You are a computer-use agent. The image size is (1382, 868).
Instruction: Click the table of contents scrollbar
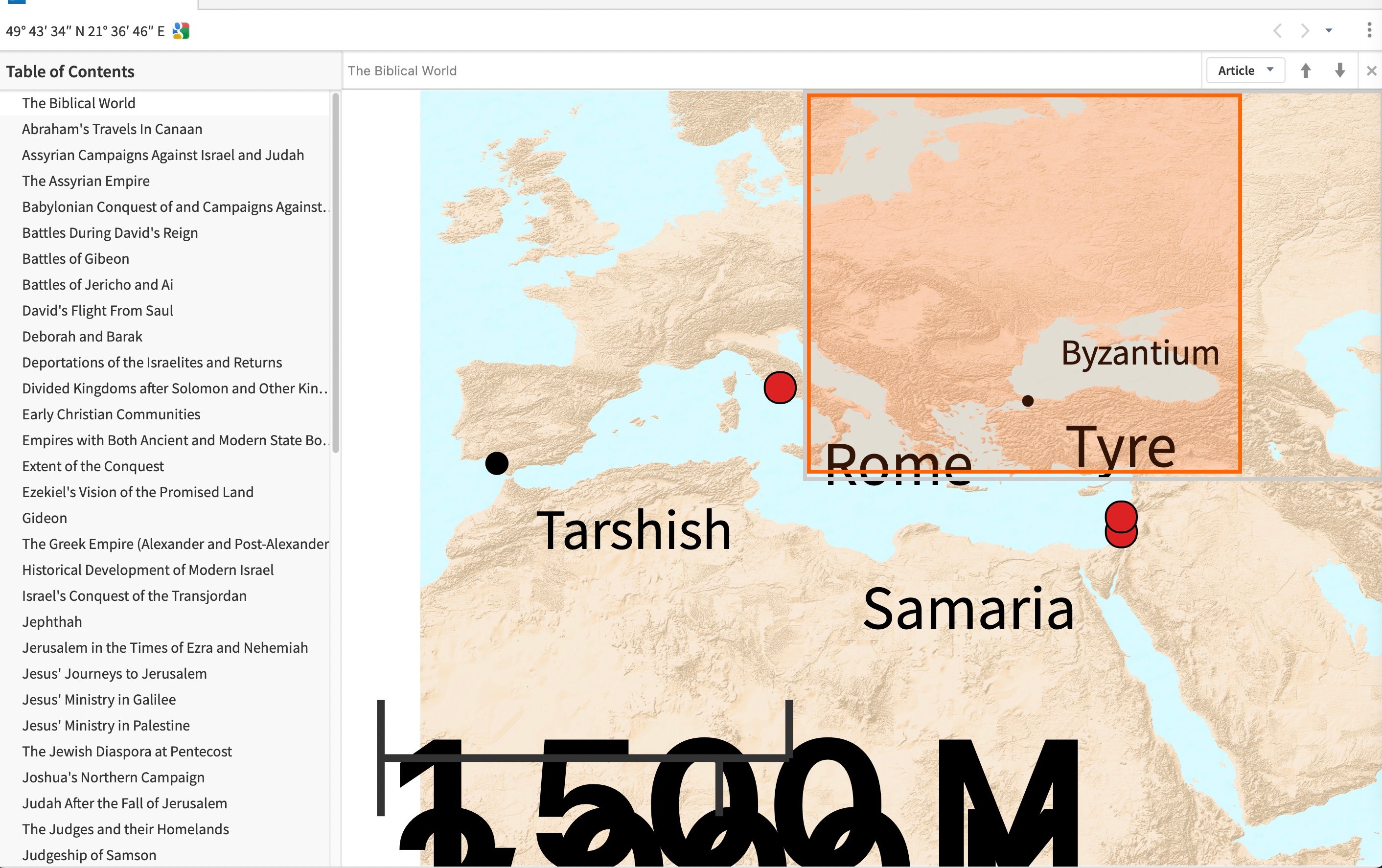coord(336,273)
